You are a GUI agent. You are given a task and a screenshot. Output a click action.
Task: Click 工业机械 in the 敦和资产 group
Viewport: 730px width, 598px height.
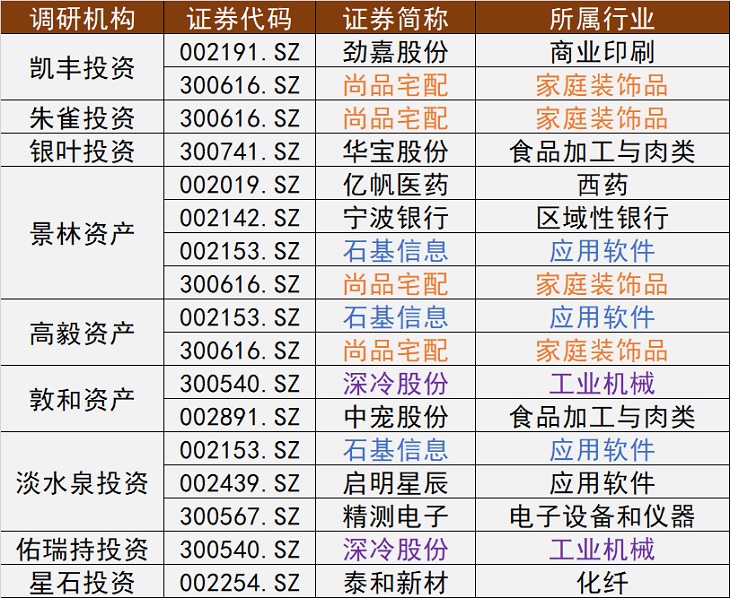(x=602, y=383)
